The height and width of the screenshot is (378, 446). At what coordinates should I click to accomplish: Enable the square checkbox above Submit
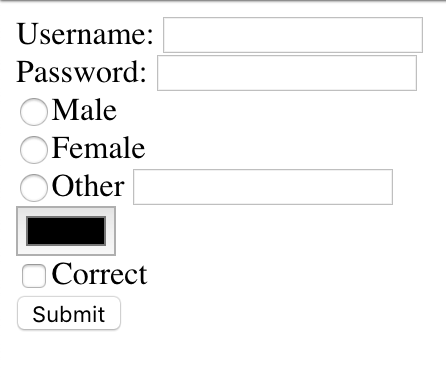click(x=34, y=276)
